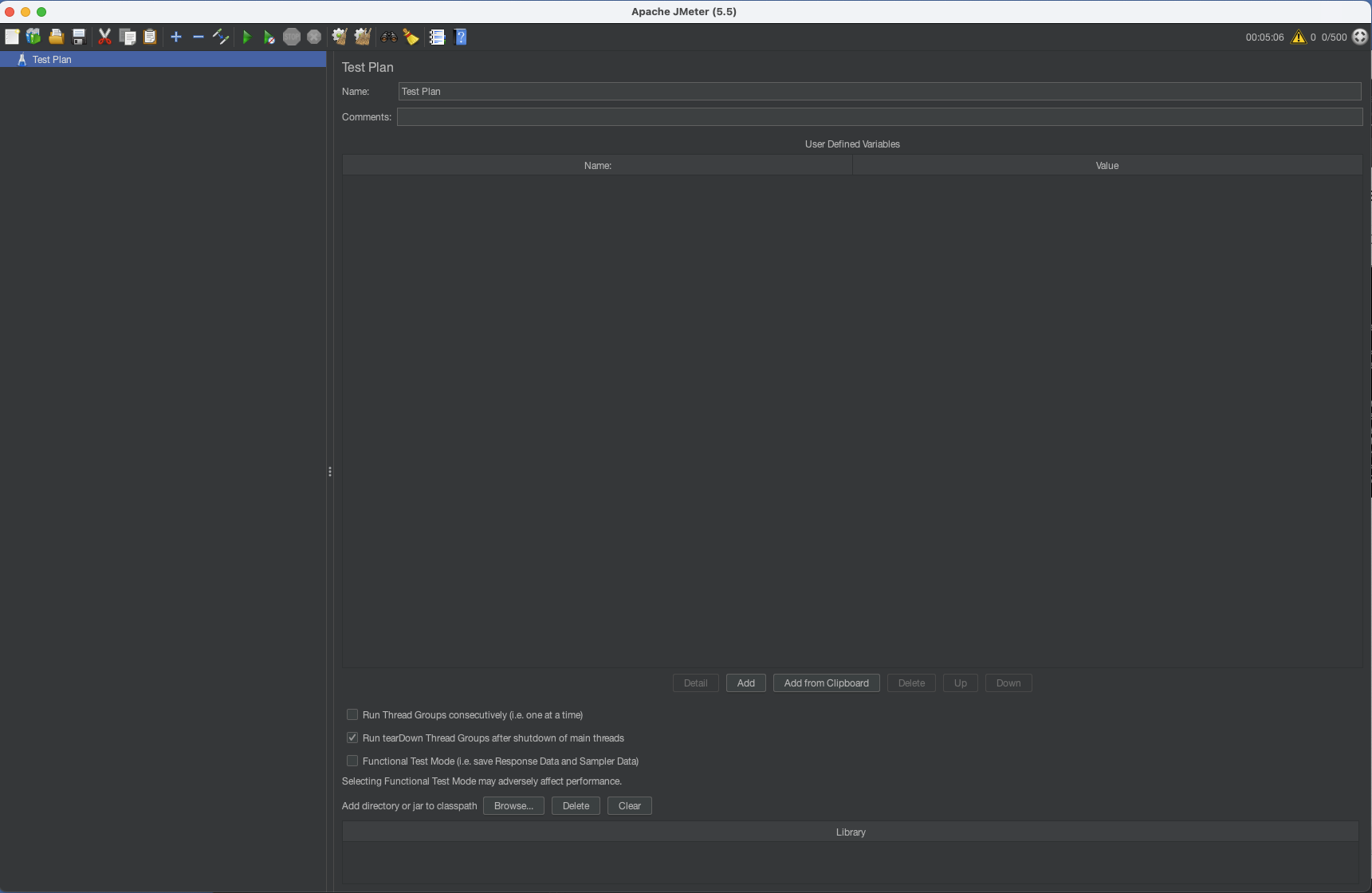Collapse all tree nodes with the minus icon

pyautogui.click(x=199, y=37)
